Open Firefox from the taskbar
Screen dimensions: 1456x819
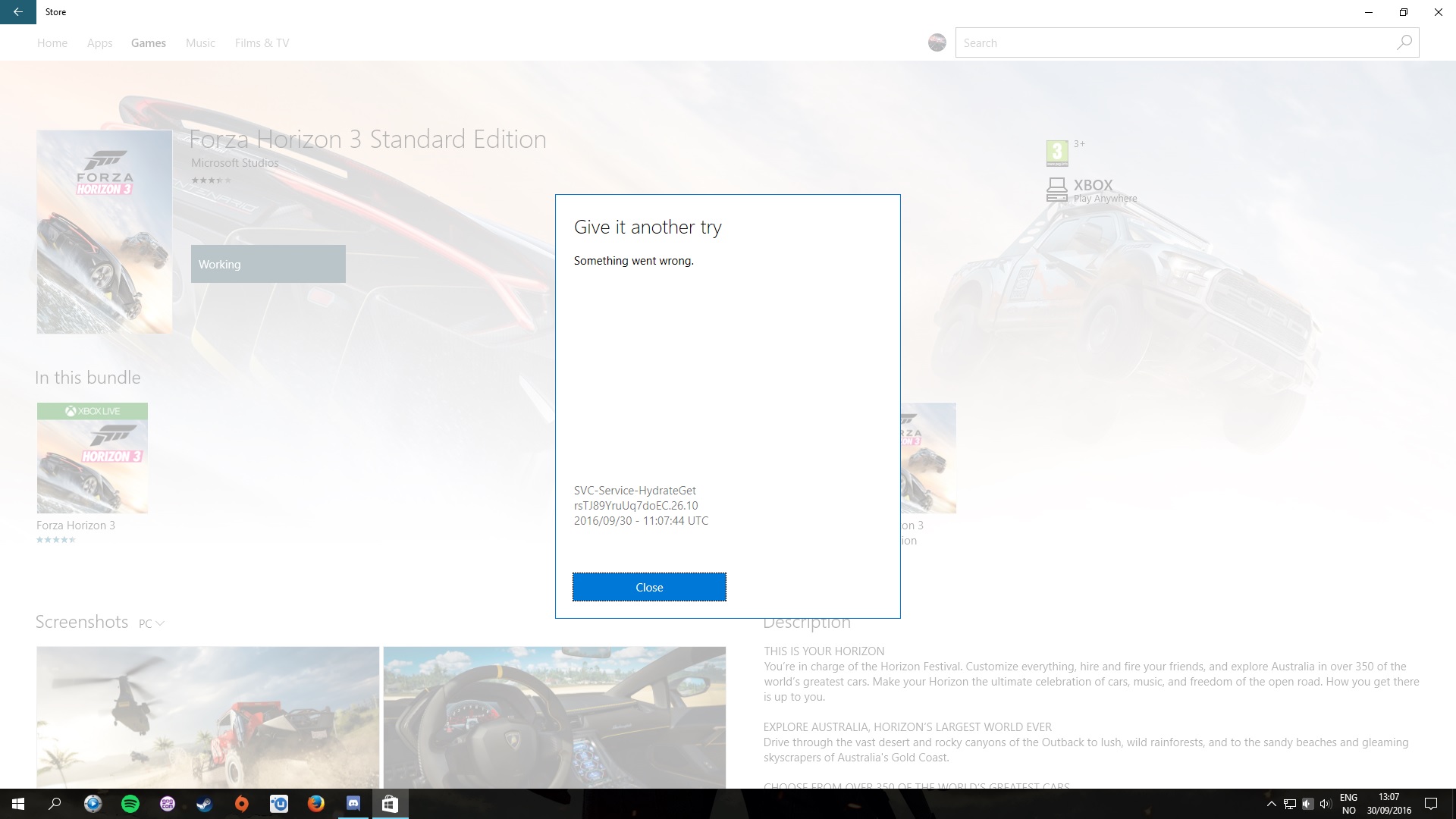click(316, 804)
